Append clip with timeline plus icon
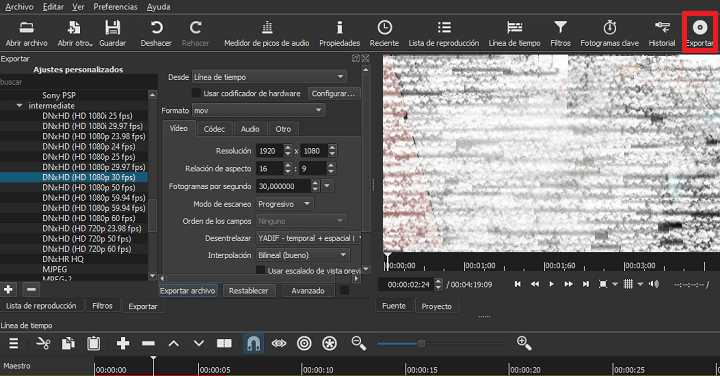The width and height of the screenshot is (720, 376). [123, 343]
